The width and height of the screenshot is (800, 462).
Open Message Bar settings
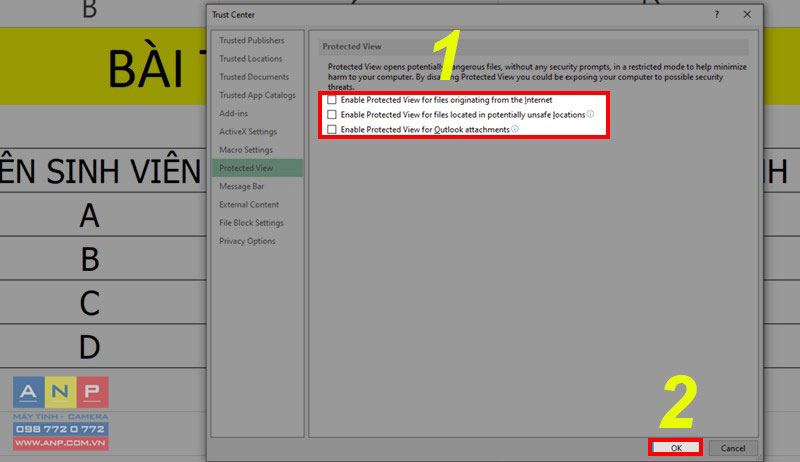[x=258, y=187]
